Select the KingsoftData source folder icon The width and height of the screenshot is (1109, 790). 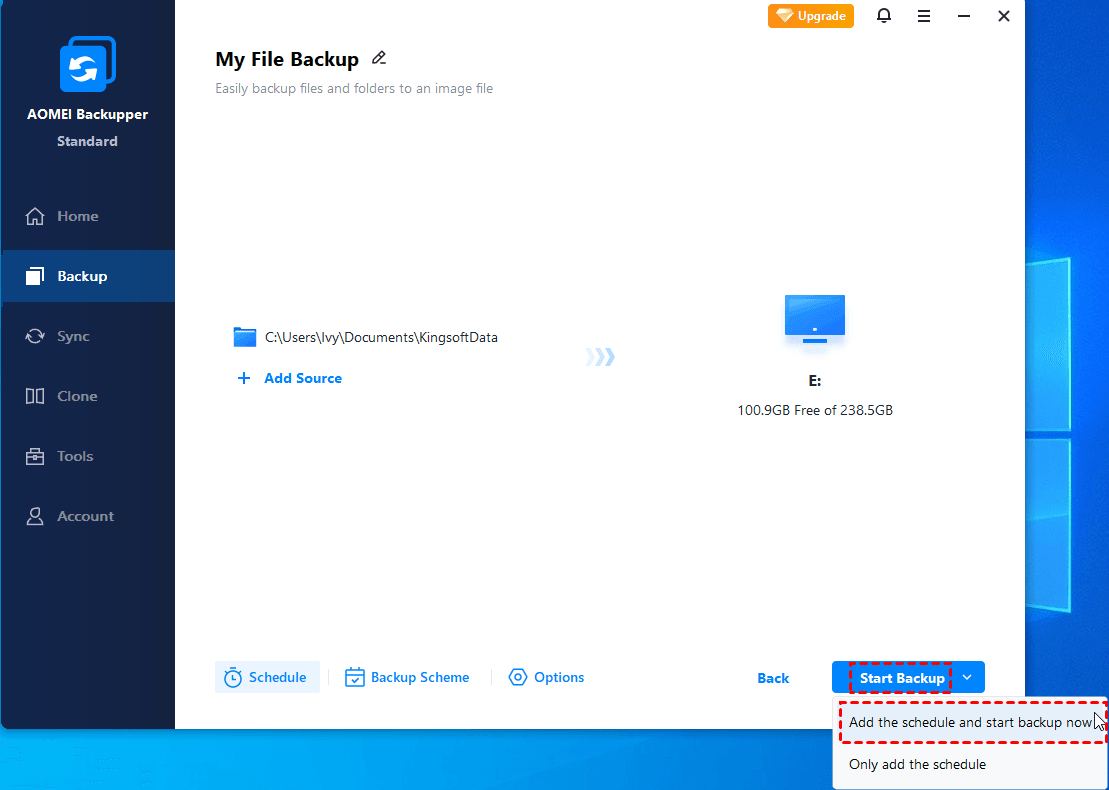click(245, 337)
